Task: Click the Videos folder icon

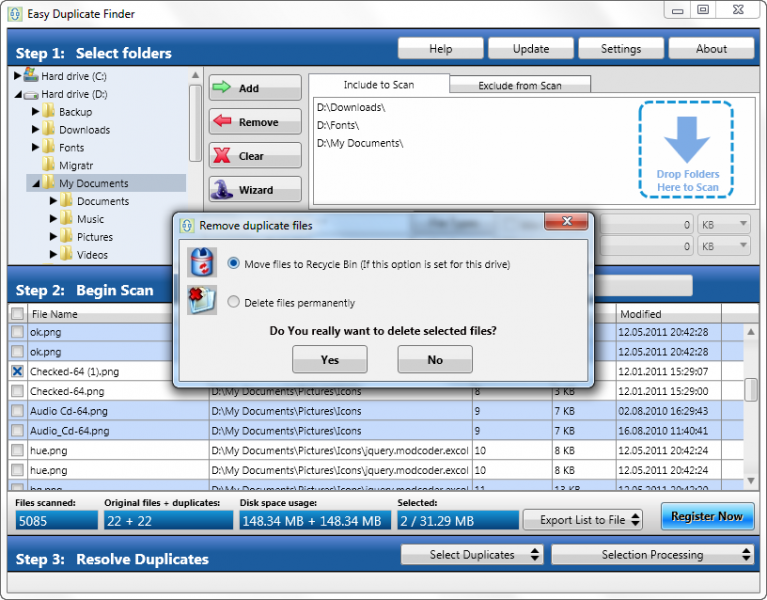Action: (x=66, y=254)
